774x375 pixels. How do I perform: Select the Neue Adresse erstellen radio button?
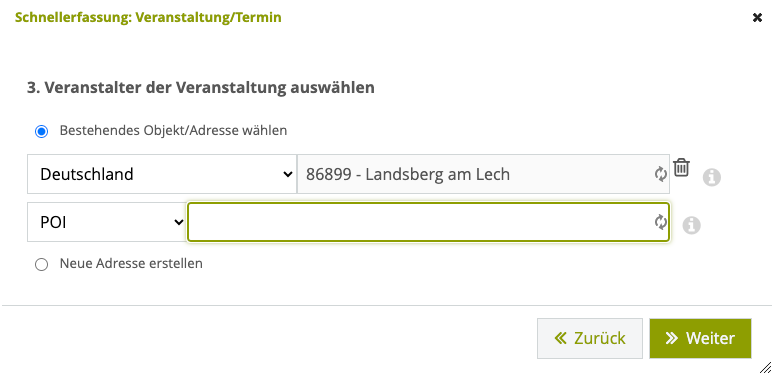[x=41, y=264]
